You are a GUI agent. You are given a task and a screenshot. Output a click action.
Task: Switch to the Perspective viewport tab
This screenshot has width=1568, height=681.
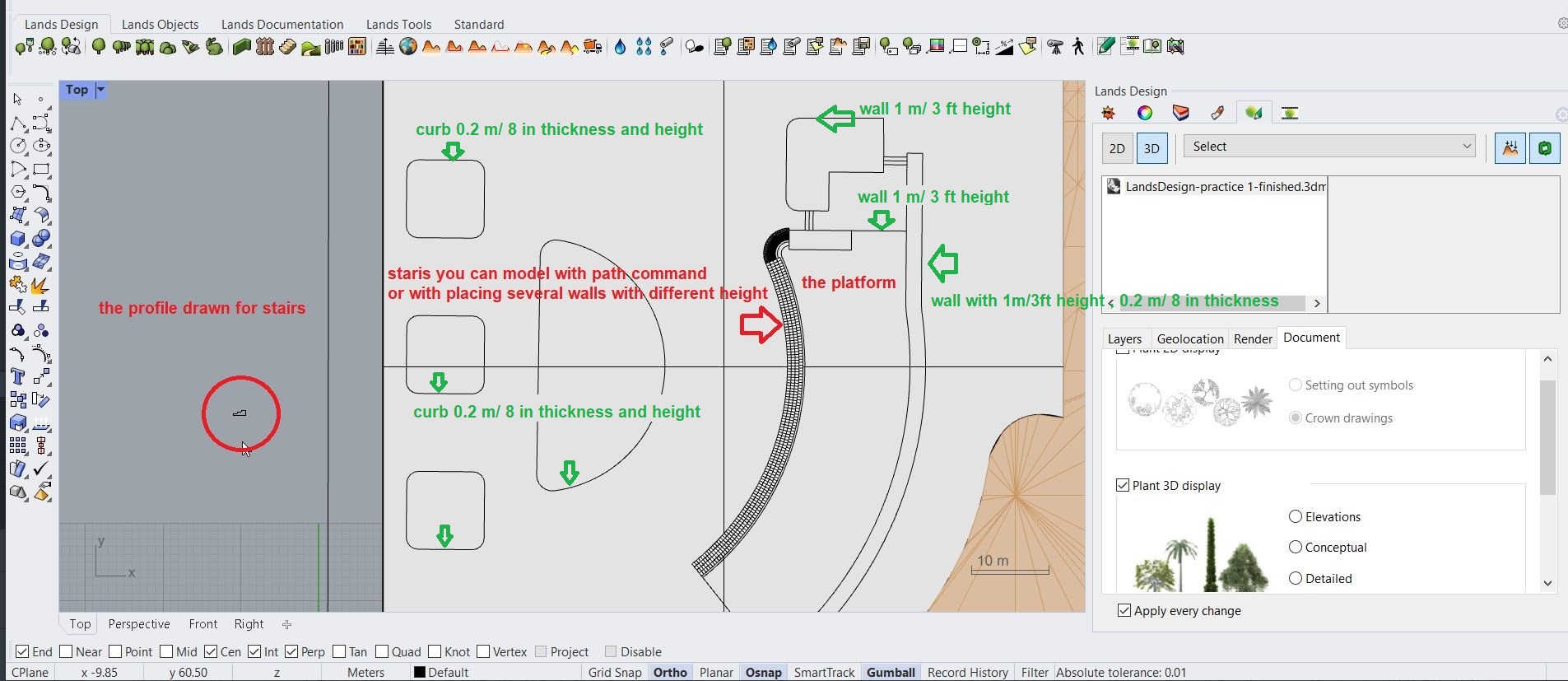[139, 624]
